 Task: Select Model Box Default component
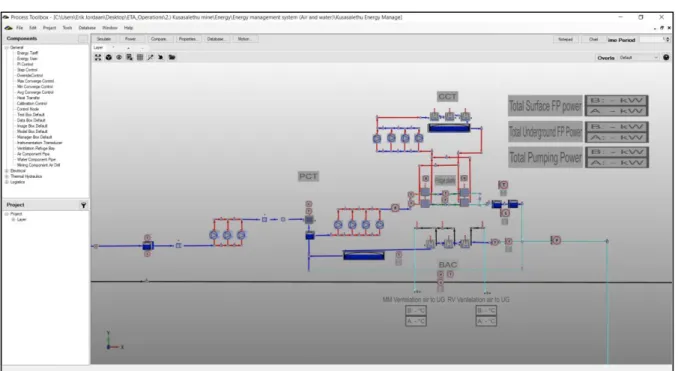pyautogui.click(x=32, y=131)
